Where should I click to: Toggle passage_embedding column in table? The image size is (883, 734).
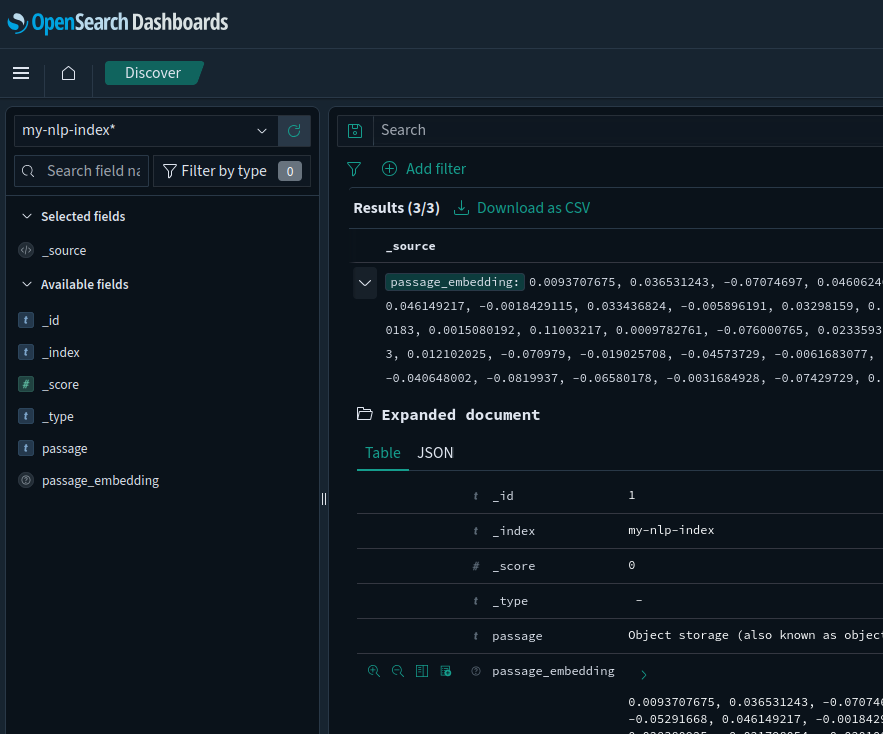[x=422, y=671]
